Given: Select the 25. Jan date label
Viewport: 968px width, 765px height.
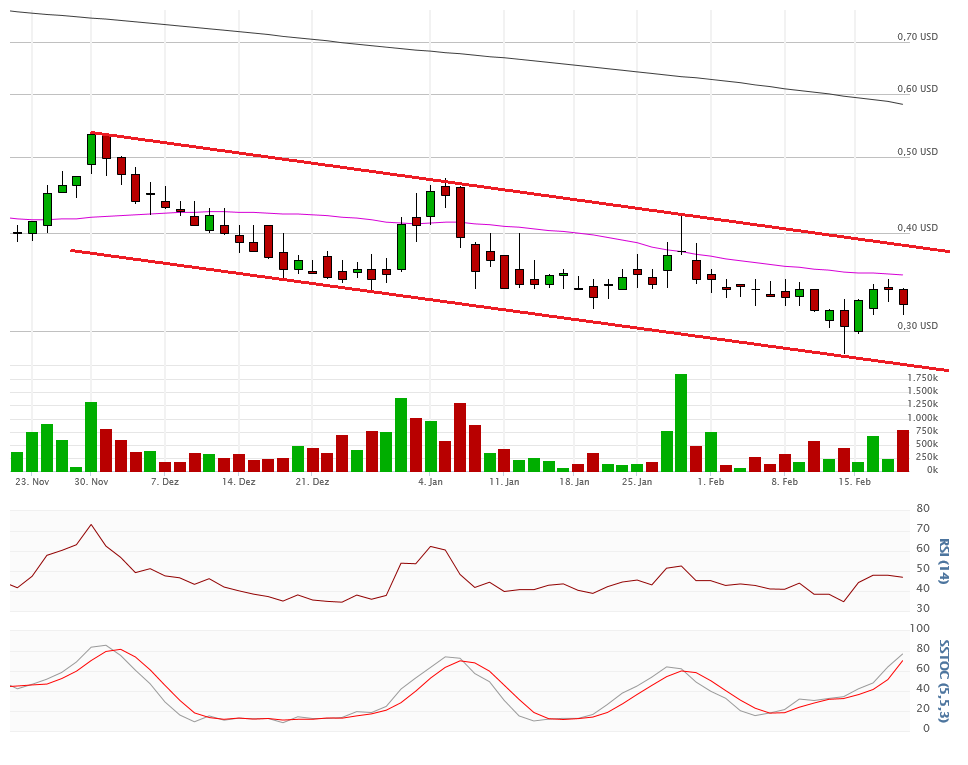Looking at the screenshot, I should point(637,482).
